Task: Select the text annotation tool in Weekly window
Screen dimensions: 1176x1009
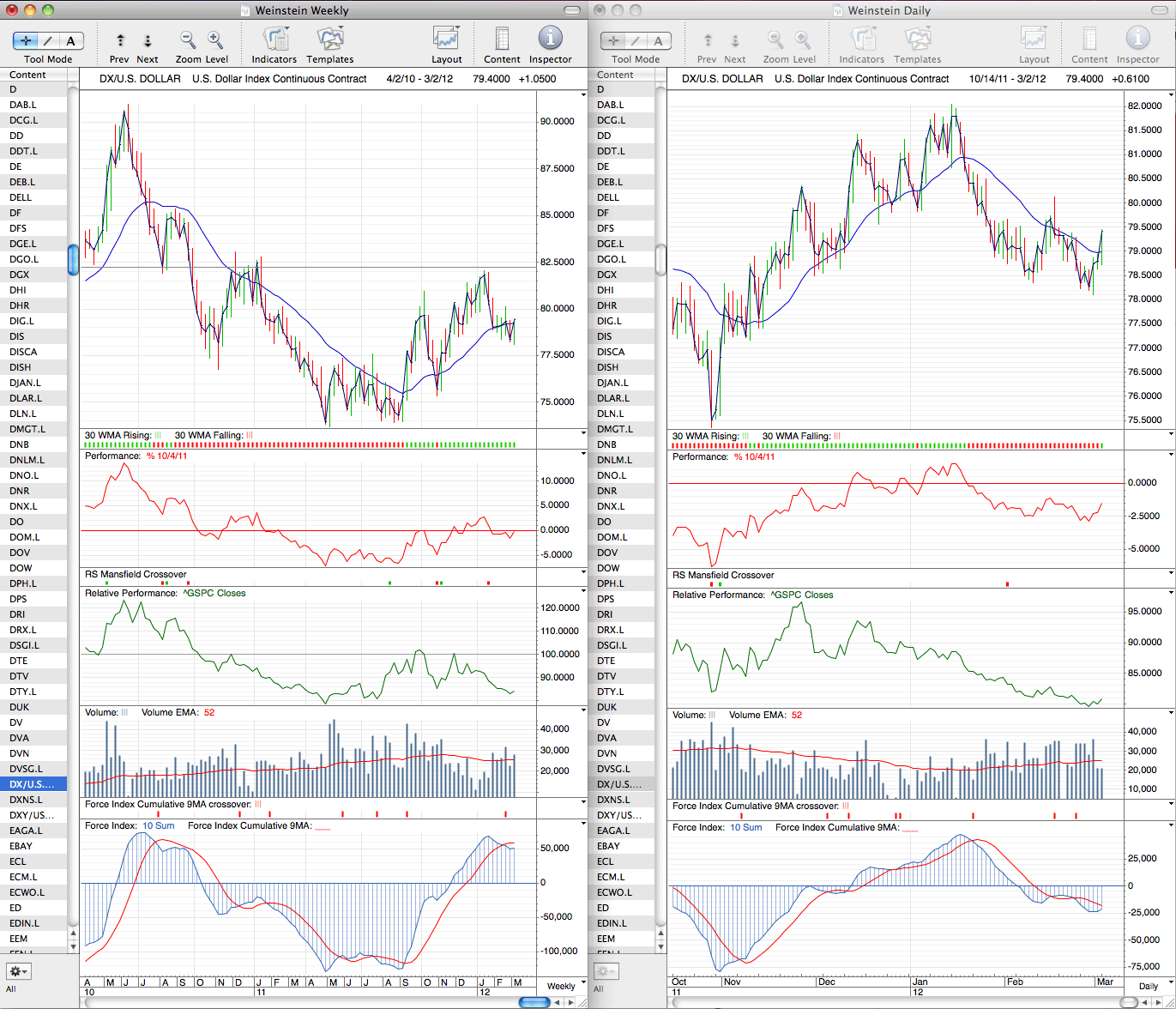Action: [x=70, y=40]
